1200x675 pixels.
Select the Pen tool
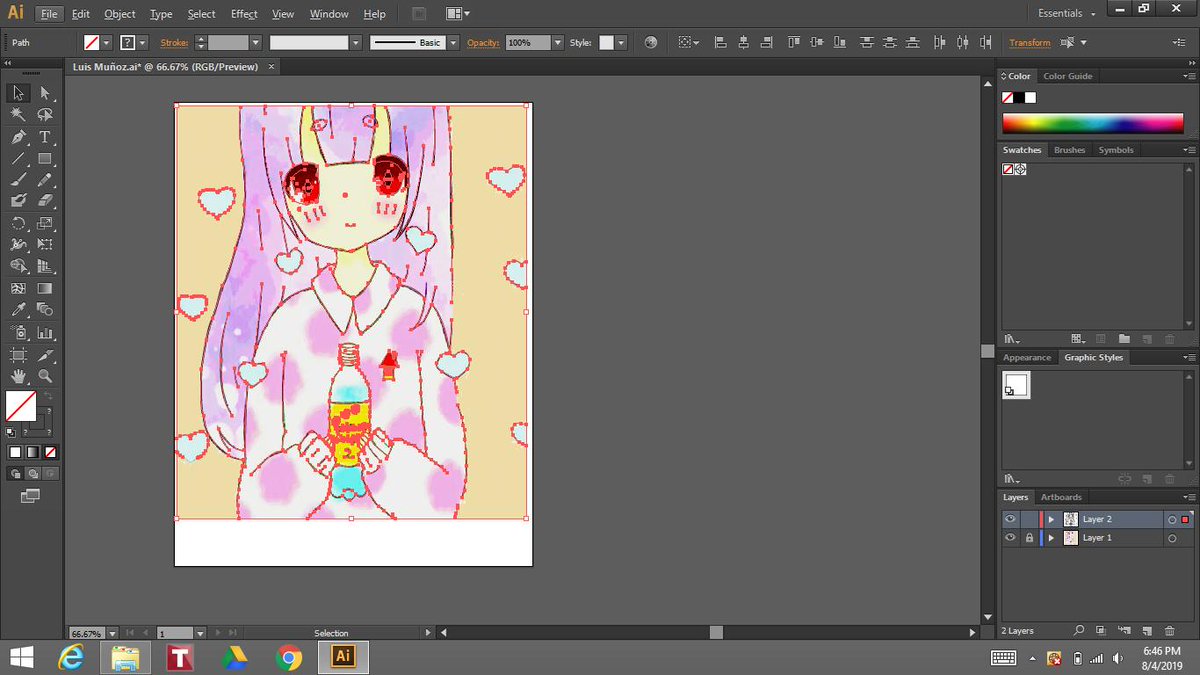(18, 137)
